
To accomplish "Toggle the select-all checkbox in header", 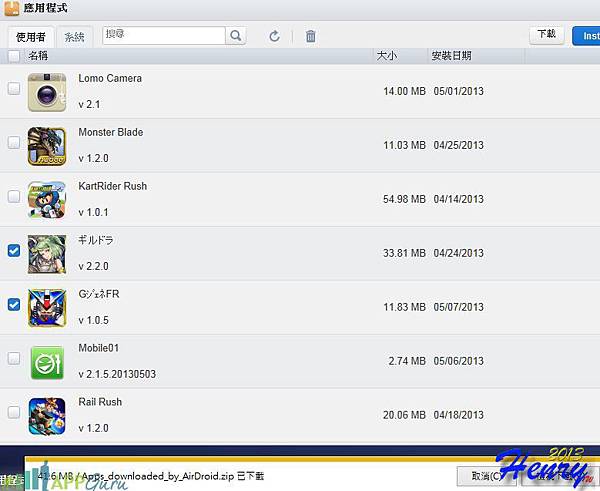I will tap(14, 56).
